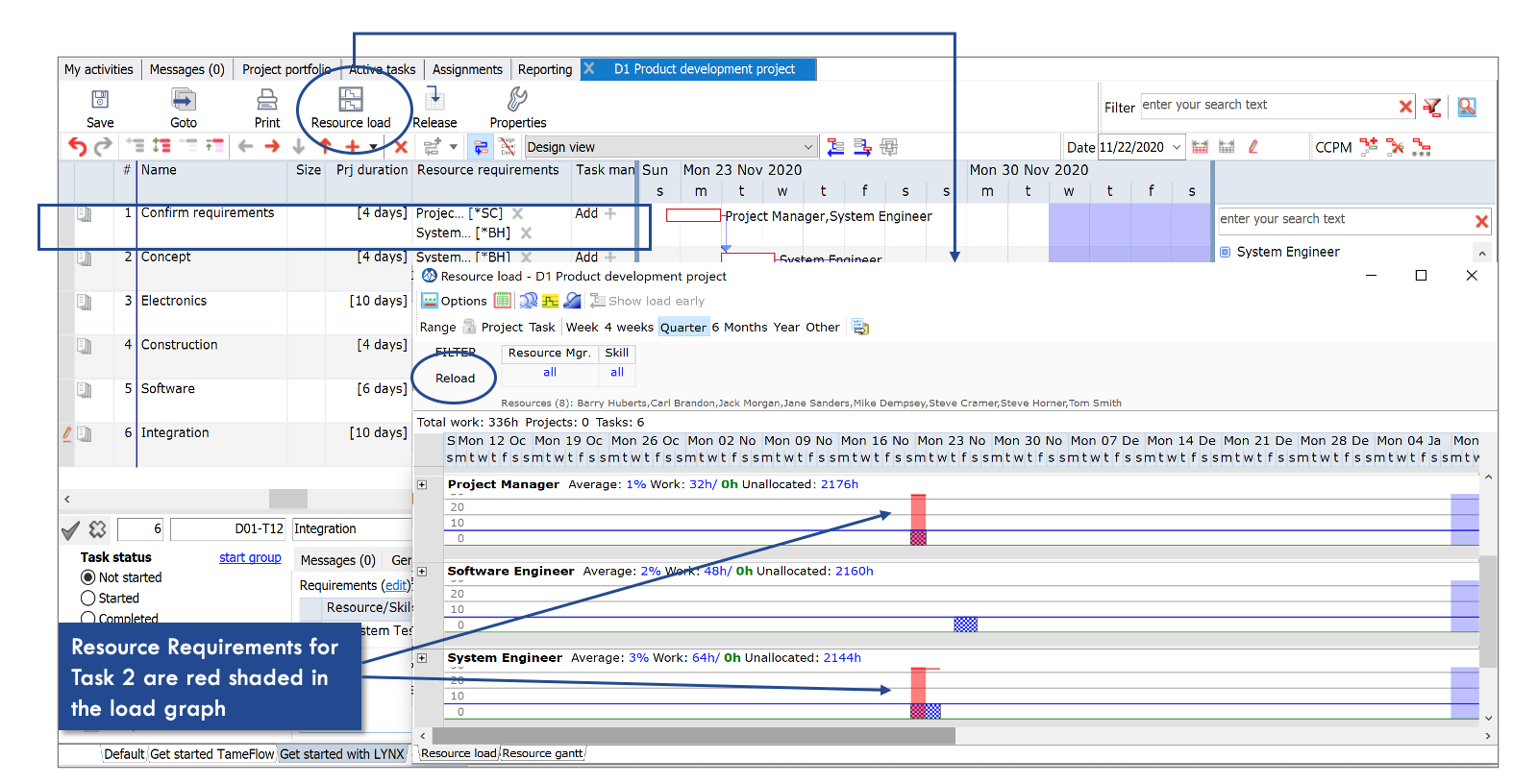Clear the main Filter search text
Screen dimensions: 1513x784
click(x=1405, y=107)
